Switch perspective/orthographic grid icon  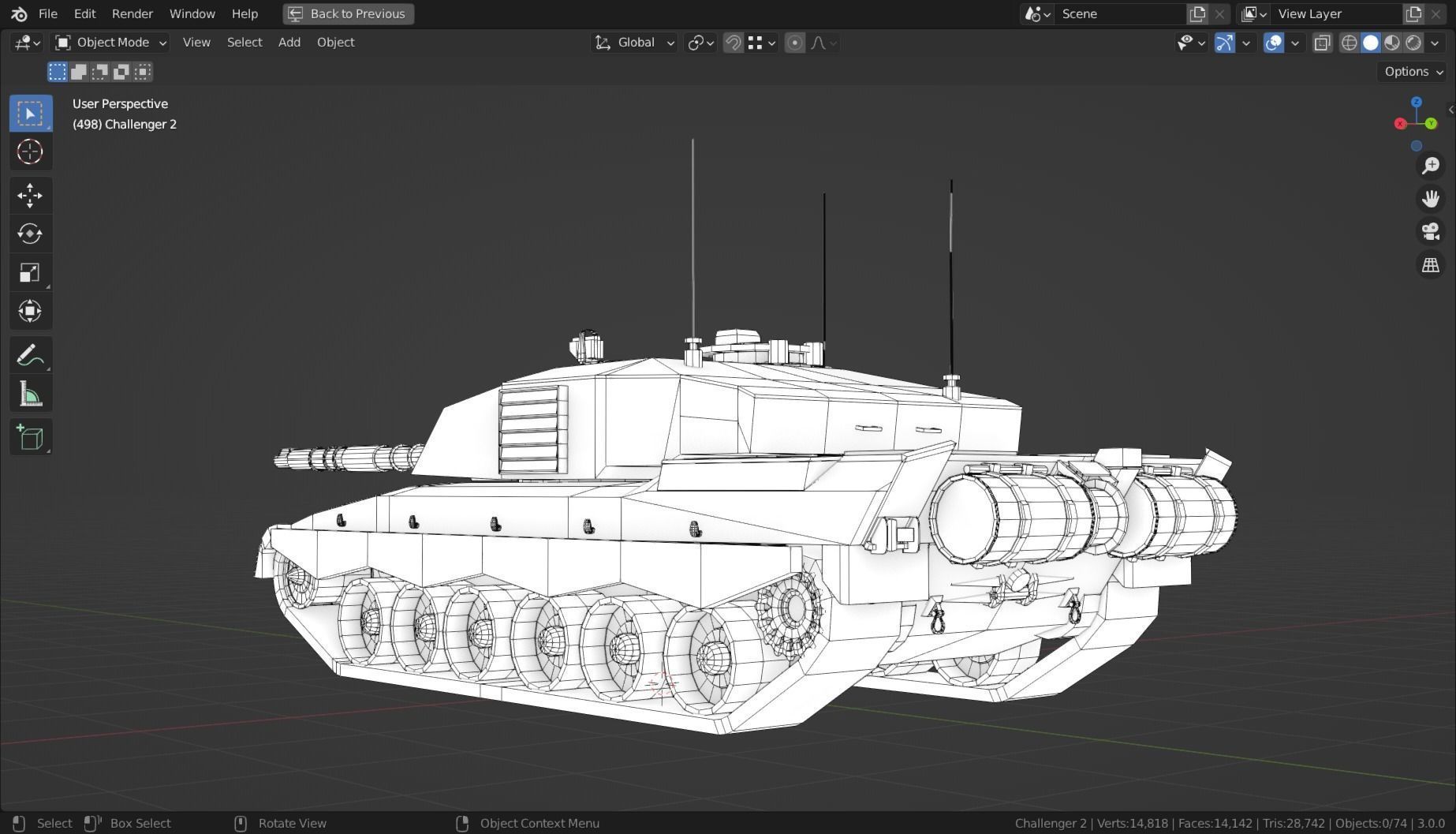point(1431,265)
